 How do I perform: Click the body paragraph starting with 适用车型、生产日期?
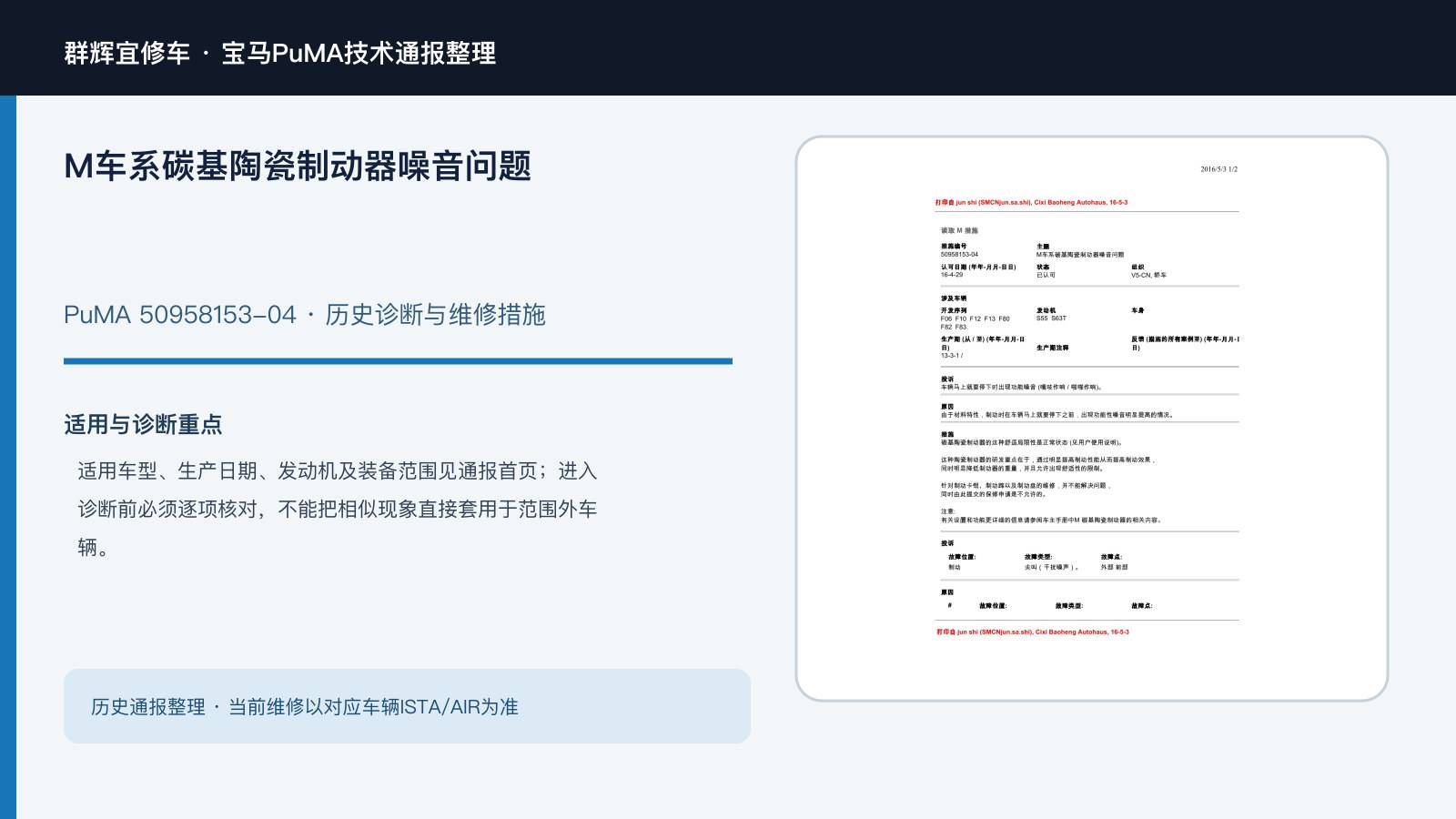(x=338, y=509)
